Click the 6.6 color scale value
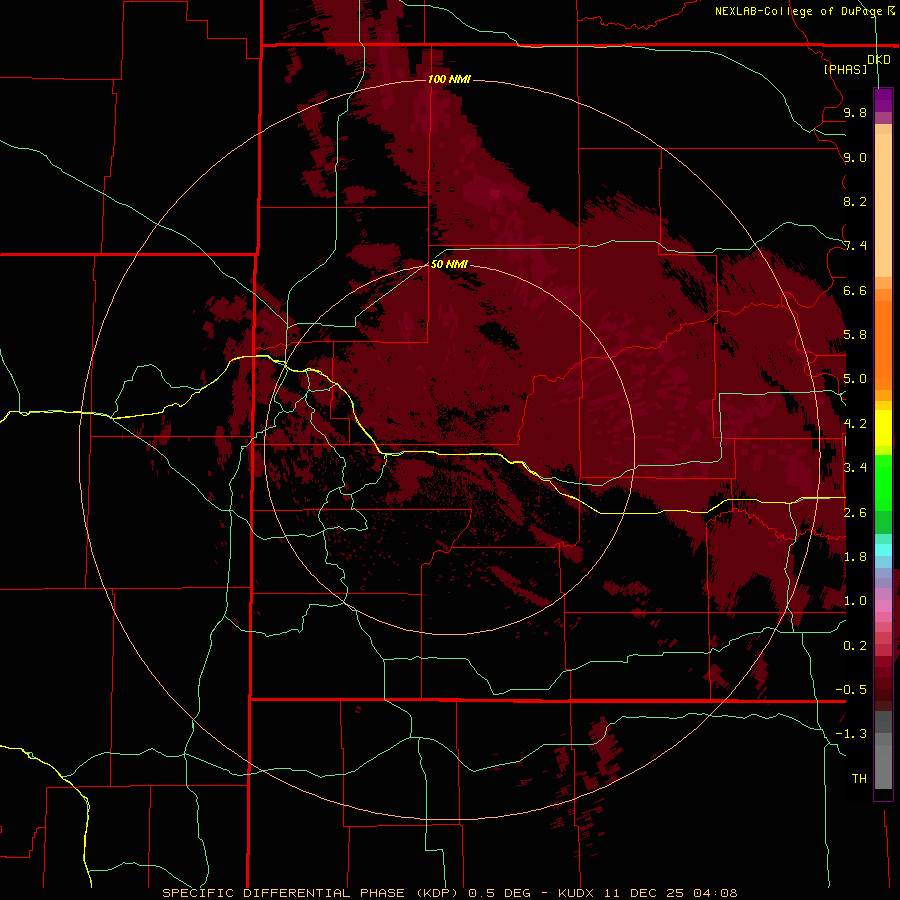Image resolution: width=900 pixels, height=900 pixels. tap(855, 290)
